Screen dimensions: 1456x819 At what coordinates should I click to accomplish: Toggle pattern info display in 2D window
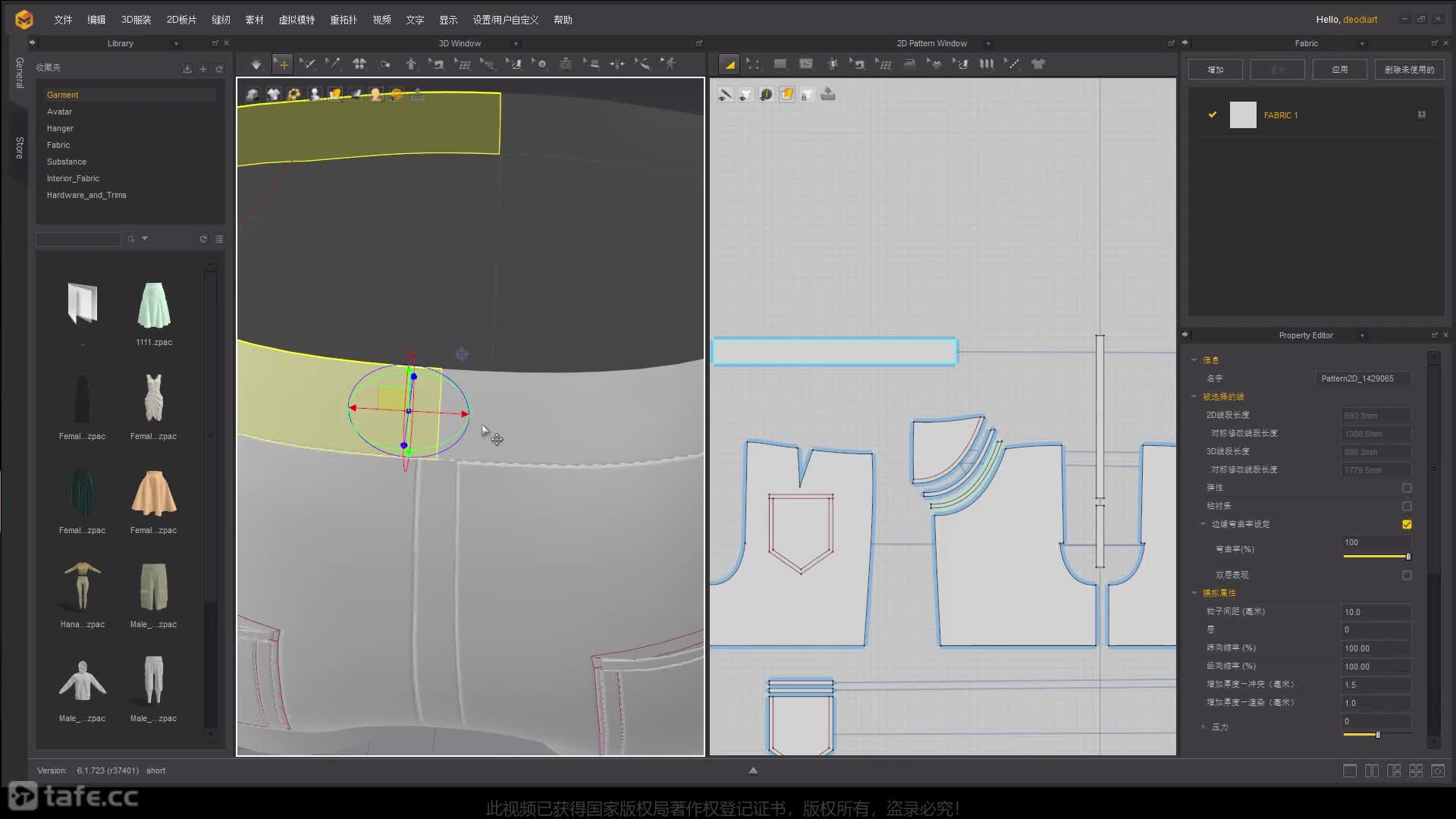pos(767,94)
